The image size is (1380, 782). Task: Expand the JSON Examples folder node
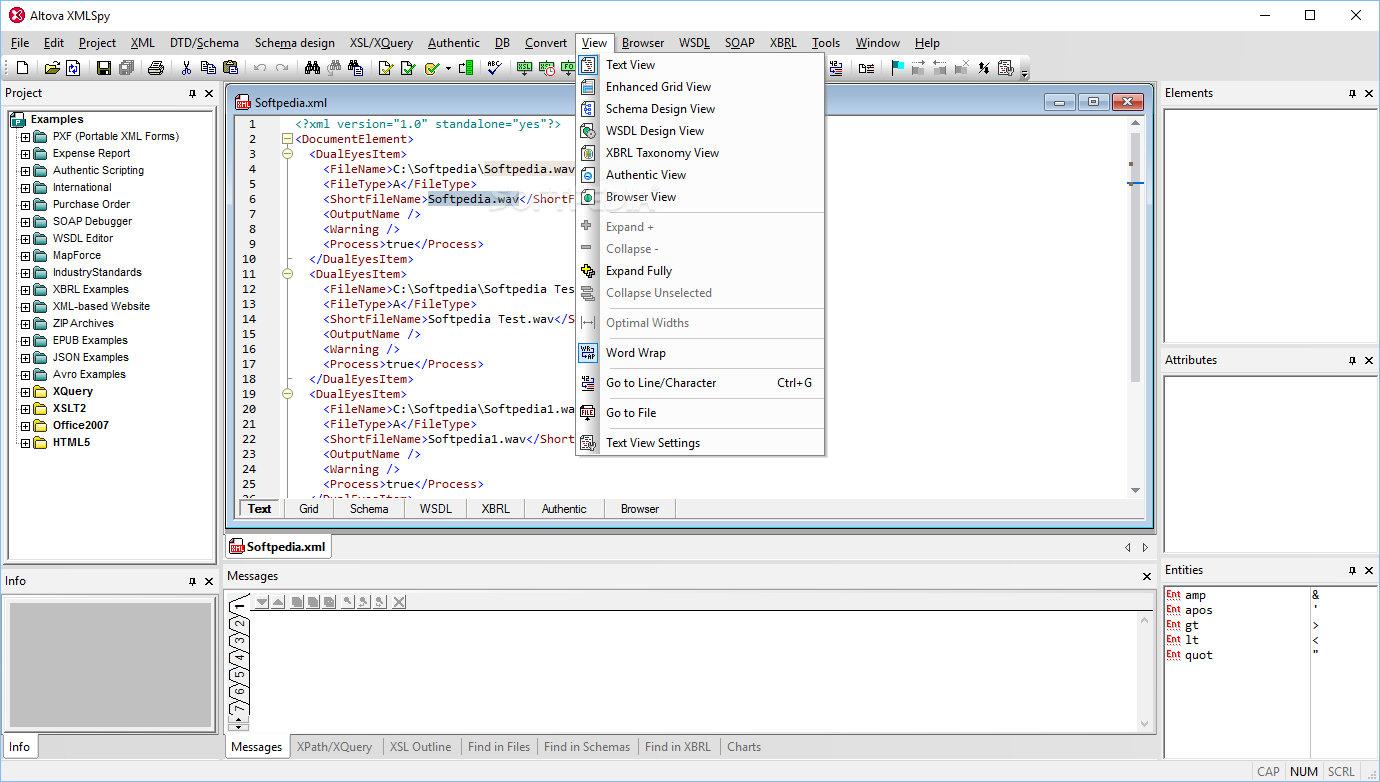point(26,357)
